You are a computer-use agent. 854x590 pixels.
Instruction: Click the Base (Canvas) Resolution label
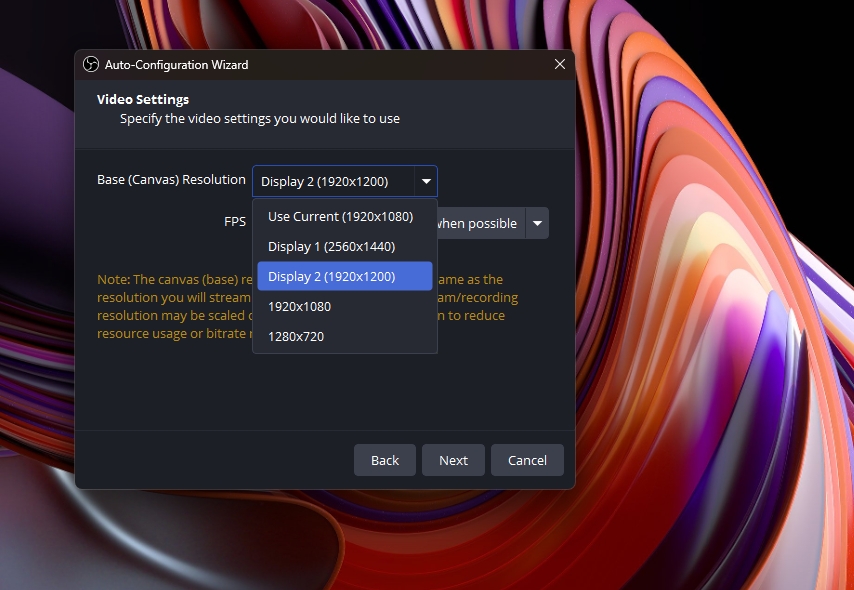pyautogui.click(x=171, y=180)
